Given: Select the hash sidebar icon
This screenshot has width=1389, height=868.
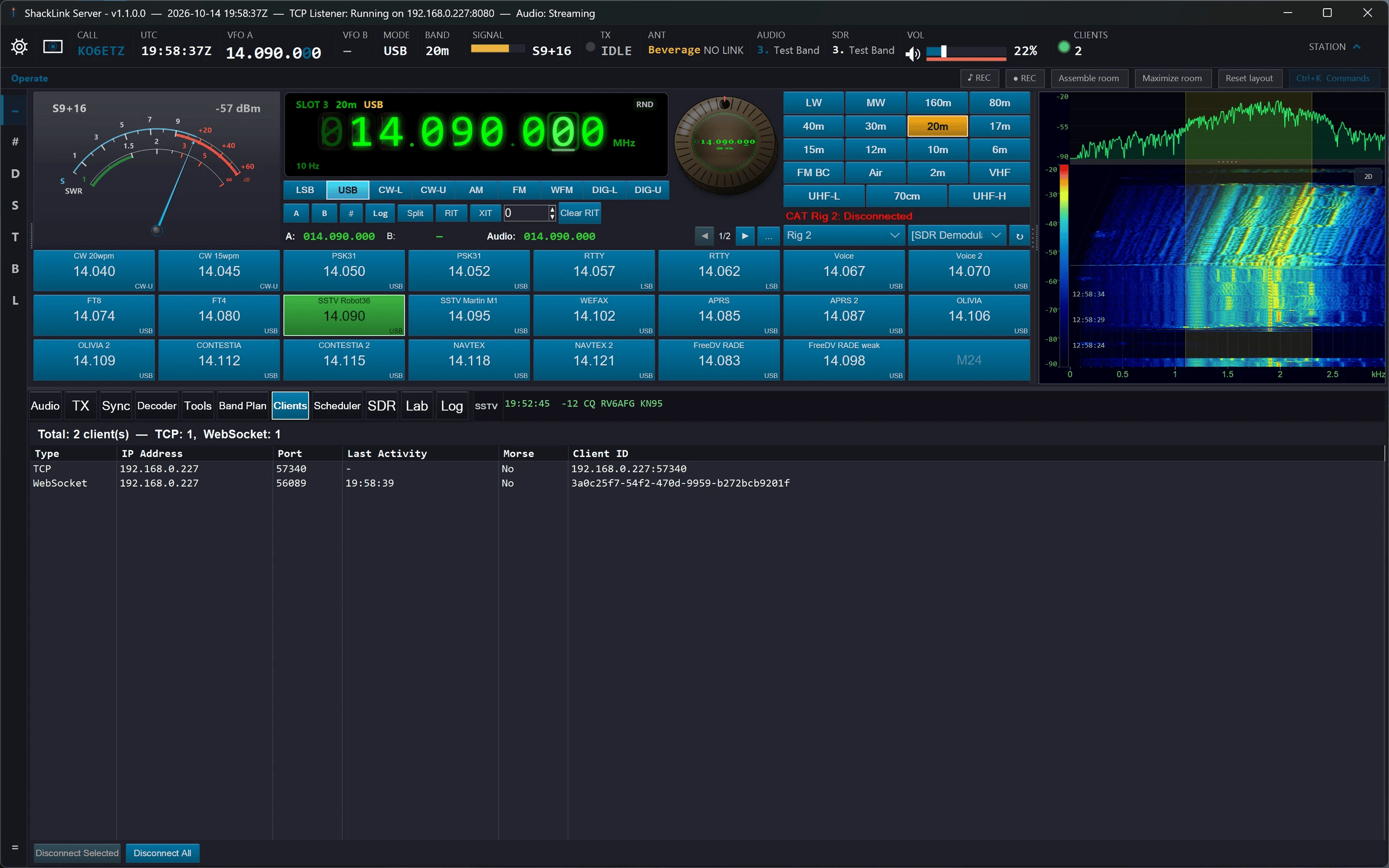Looking at the screenshot, I should [x=15, y=141].
